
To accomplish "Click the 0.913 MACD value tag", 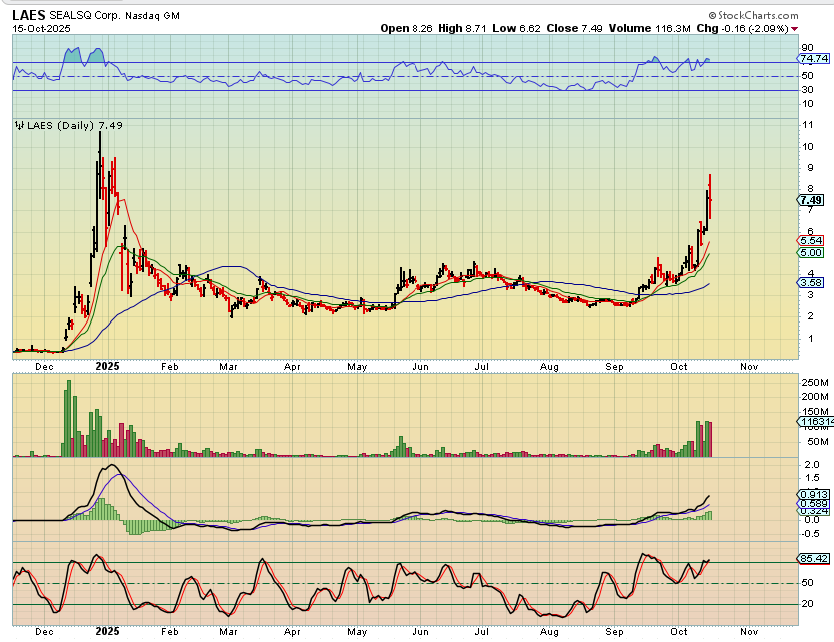I will pos(814,494).
